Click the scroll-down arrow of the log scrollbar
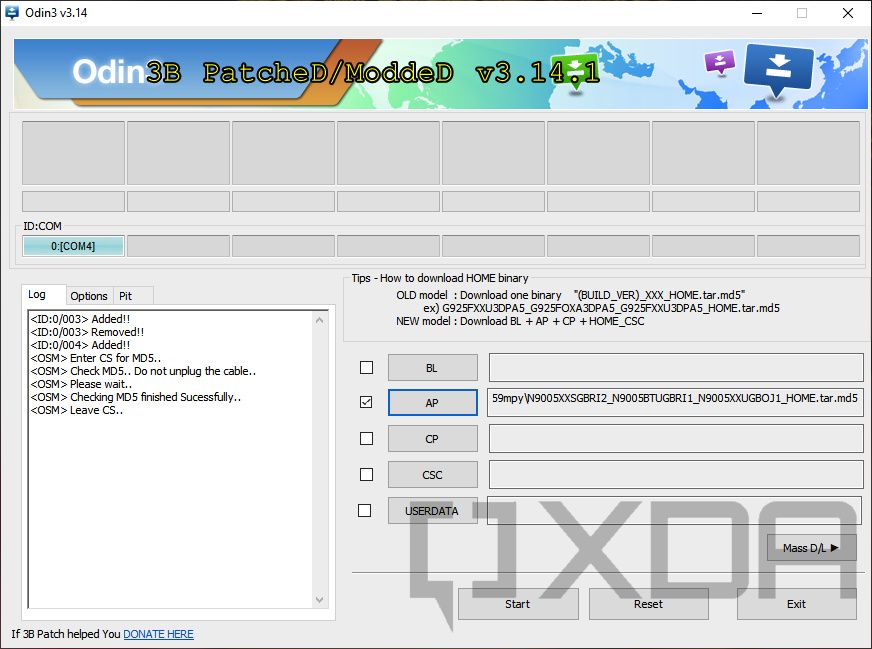 pos(322,599)
